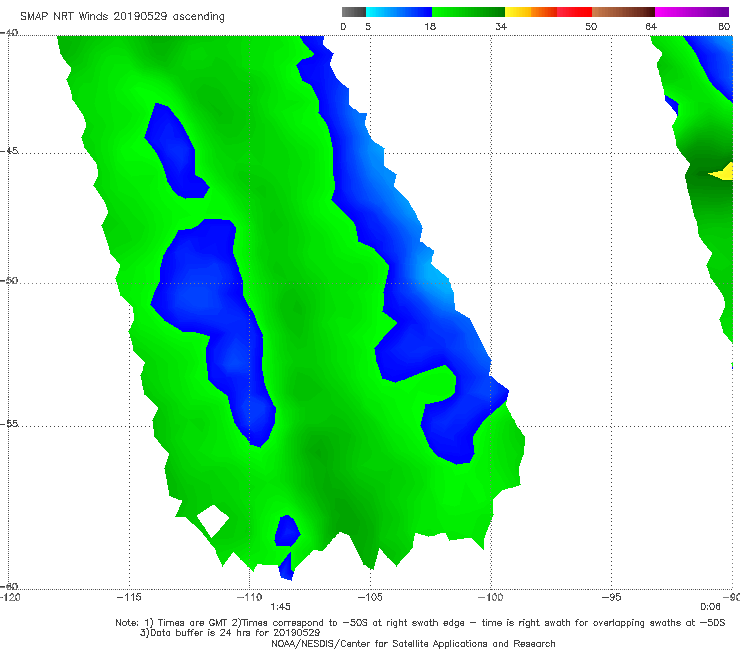Click the "-45" latitude axis label

coord(9,151)
